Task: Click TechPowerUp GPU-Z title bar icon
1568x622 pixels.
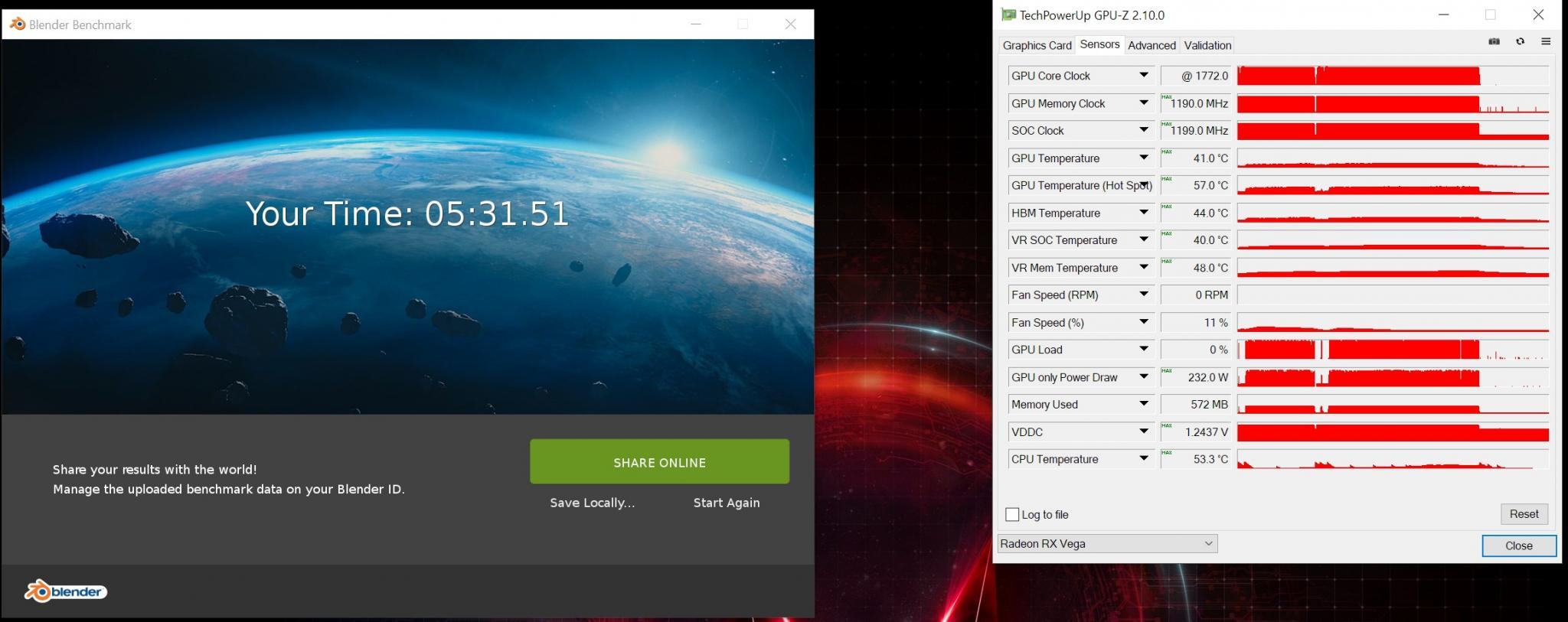Action: pyautogui.click(x=1008, y=15)
